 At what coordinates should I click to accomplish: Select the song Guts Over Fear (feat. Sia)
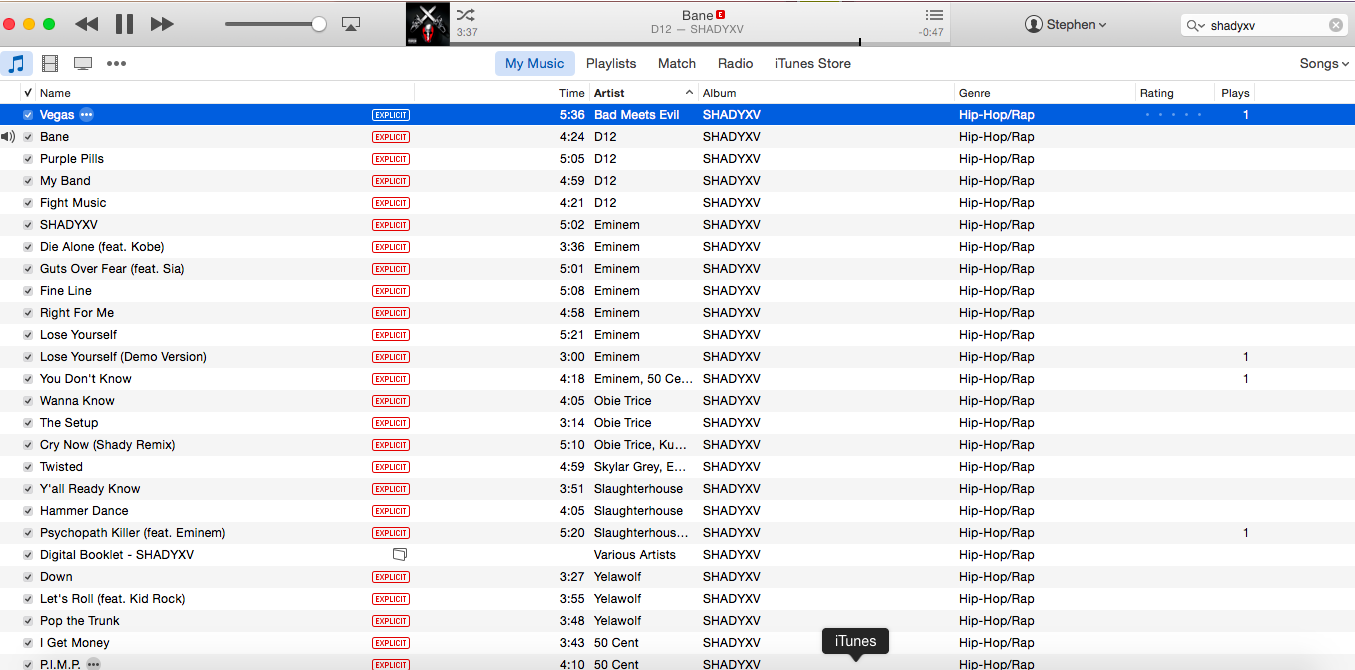[x=112, y=269]
